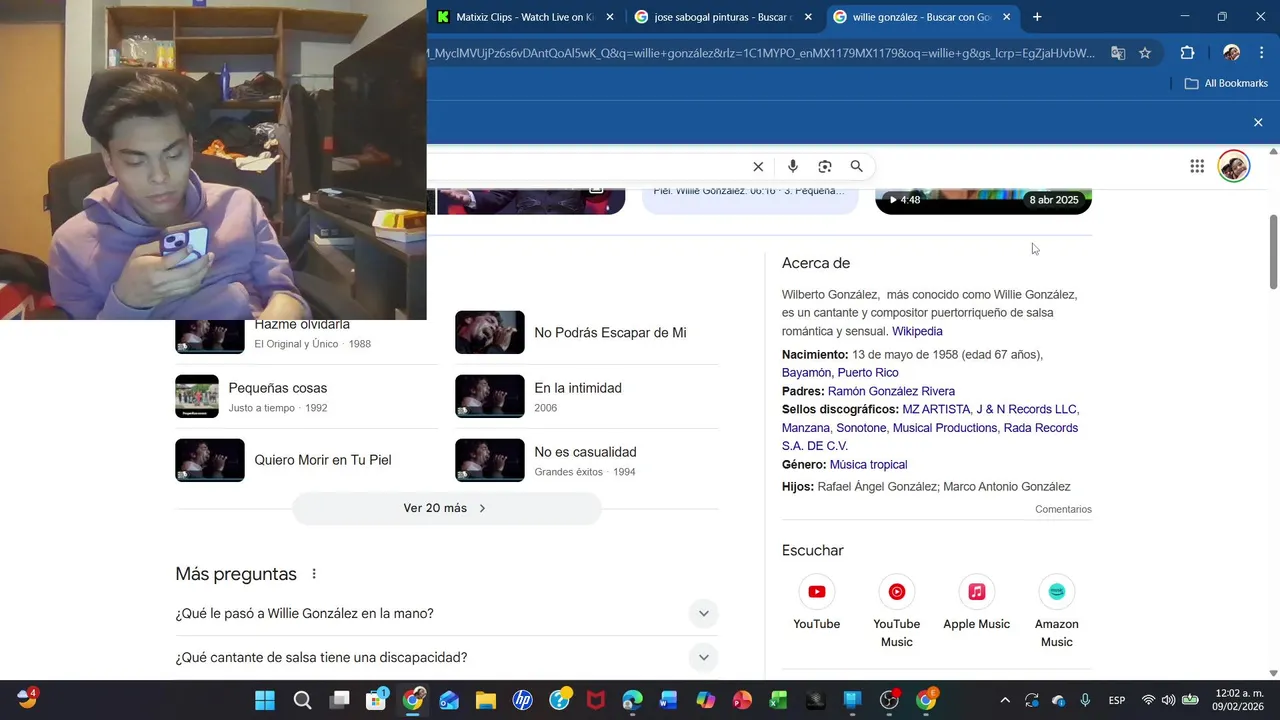Open Outlook from the taskbar
Viewport: 1280px width, 720px height.
(449, 700)
